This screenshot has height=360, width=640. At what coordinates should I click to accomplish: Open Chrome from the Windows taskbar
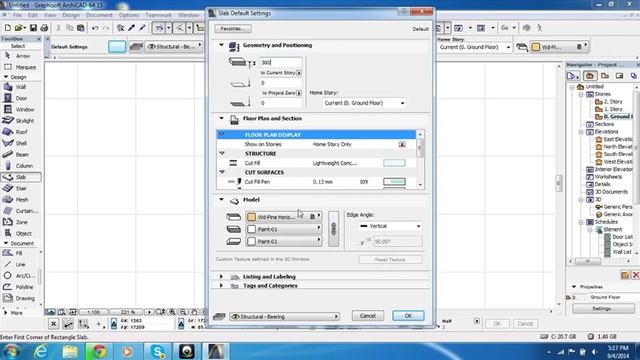coord(99,351)
